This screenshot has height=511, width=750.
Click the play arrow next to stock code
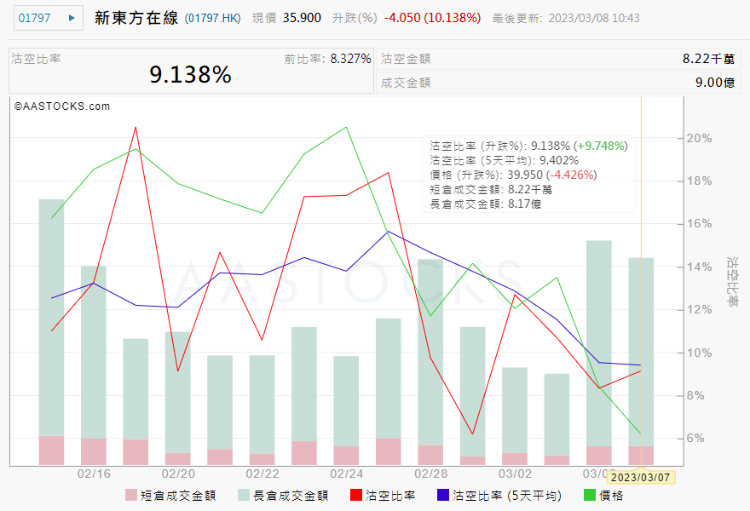click(72, 18)
